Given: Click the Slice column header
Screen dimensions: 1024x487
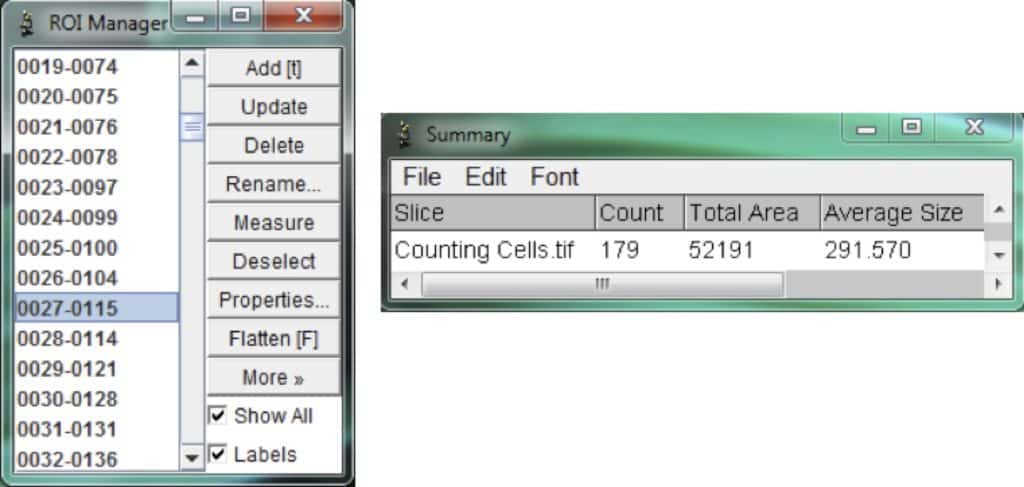Looking at the screenshot, I should click(x=493, y=213).
